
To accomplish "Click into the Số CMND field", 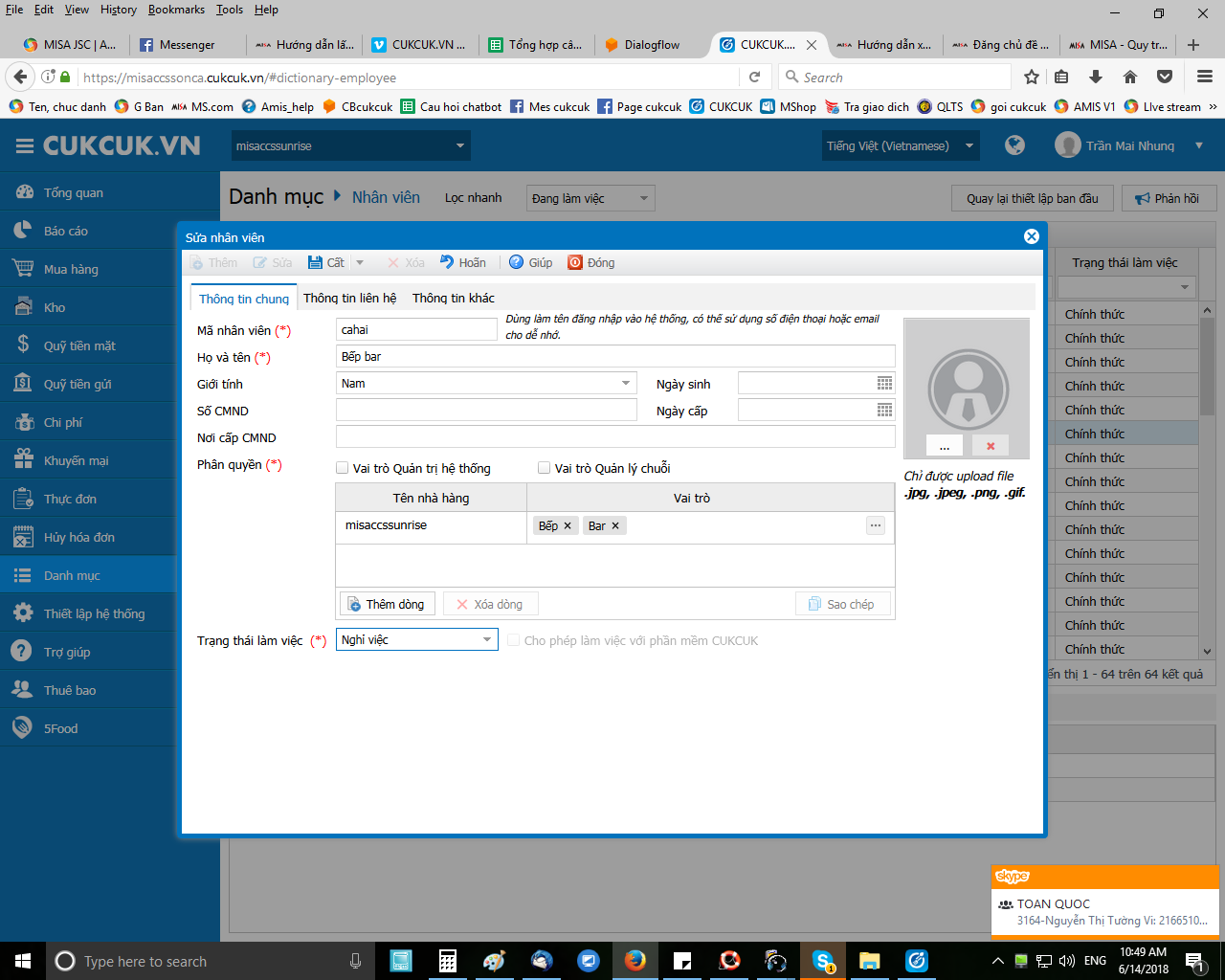I will [486, 411].
